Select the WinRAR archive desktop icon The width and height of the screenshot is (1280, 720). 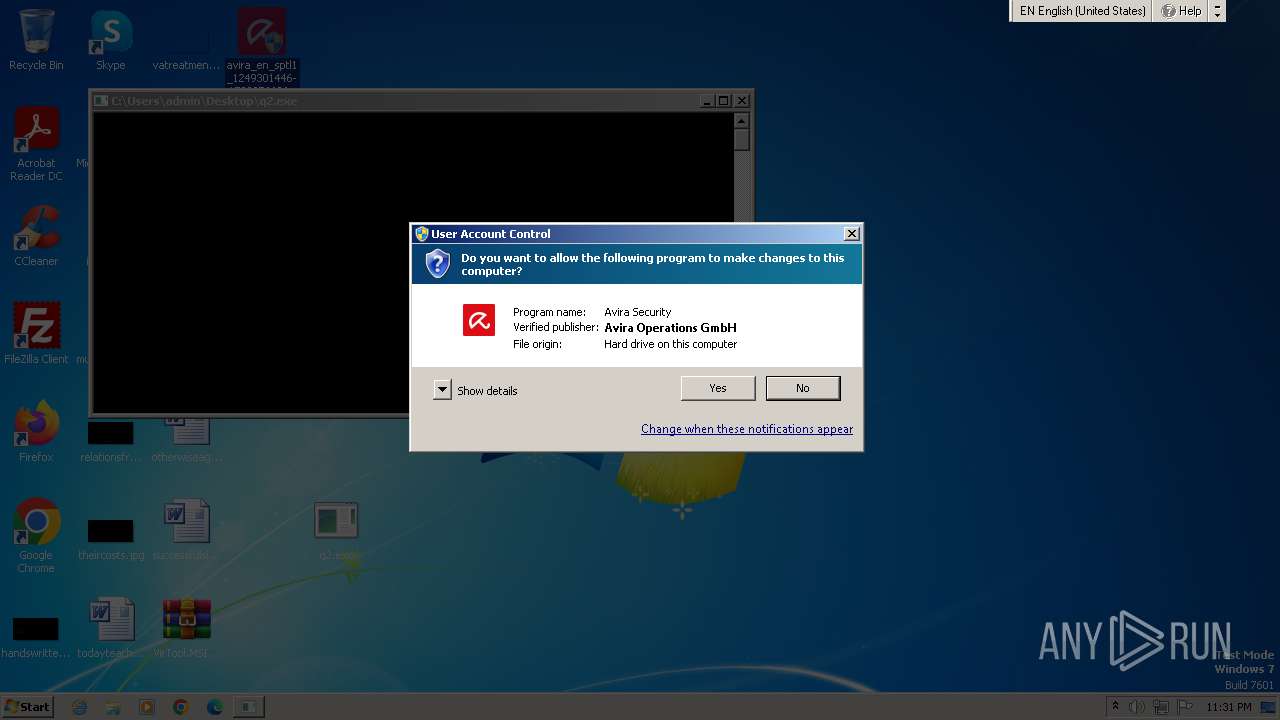point(187,628)
